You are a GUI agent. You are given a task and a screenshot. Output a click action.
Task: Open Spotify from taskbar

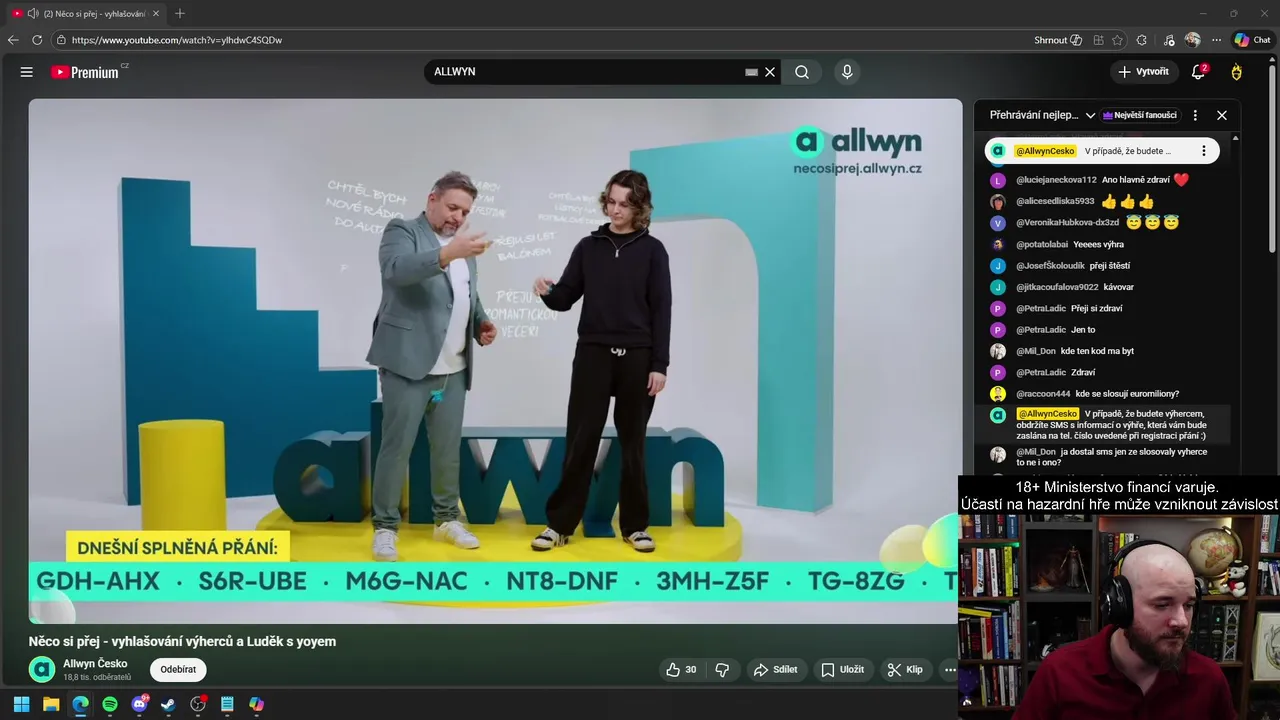tap(110, 704)
